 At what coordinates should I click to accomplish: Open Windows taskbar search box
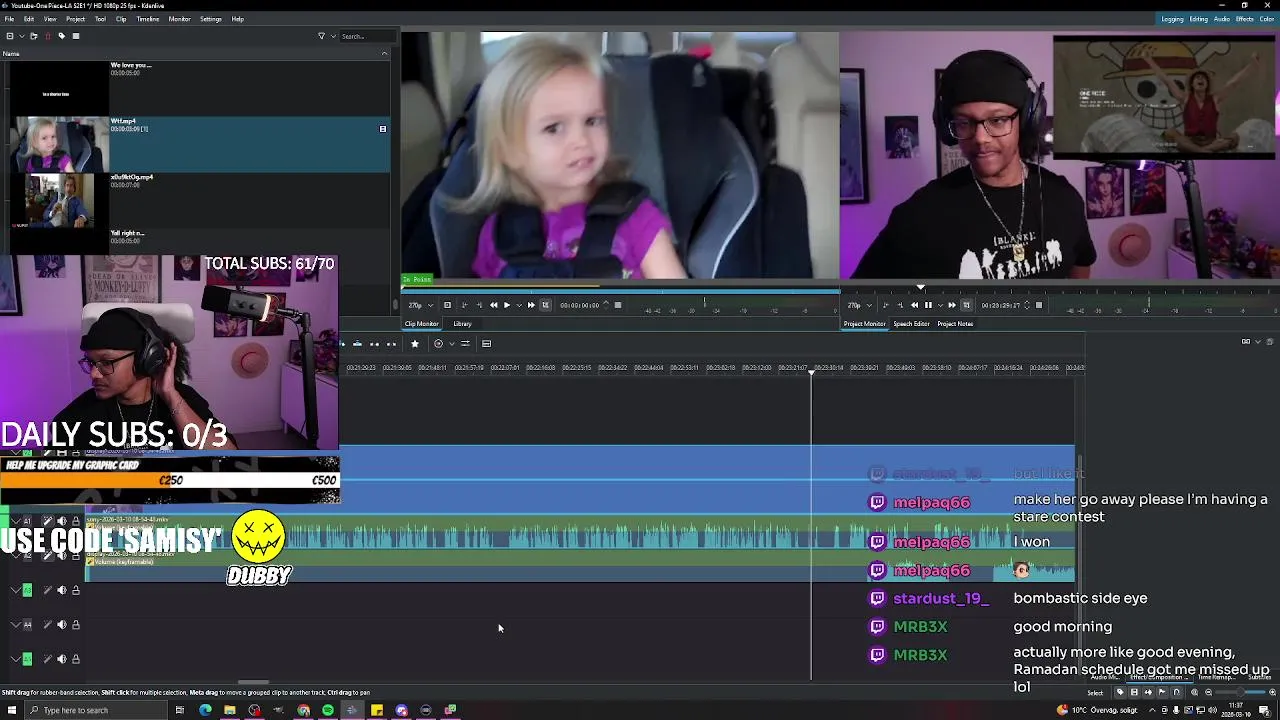click(x=95, y=710)
